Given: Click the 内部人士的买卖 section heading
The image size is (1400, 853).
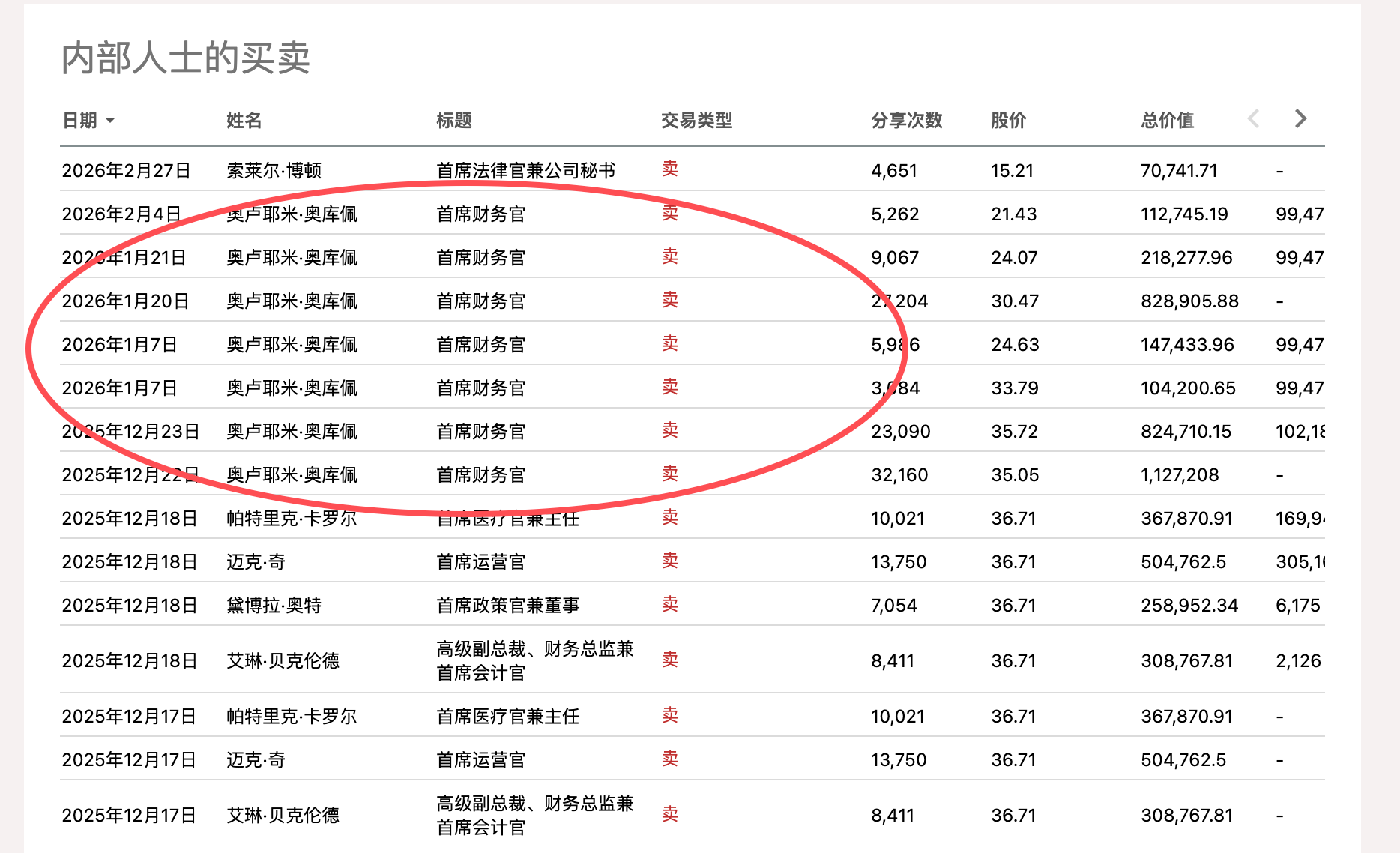Looking at the screenshot, I should coord(185,58).
